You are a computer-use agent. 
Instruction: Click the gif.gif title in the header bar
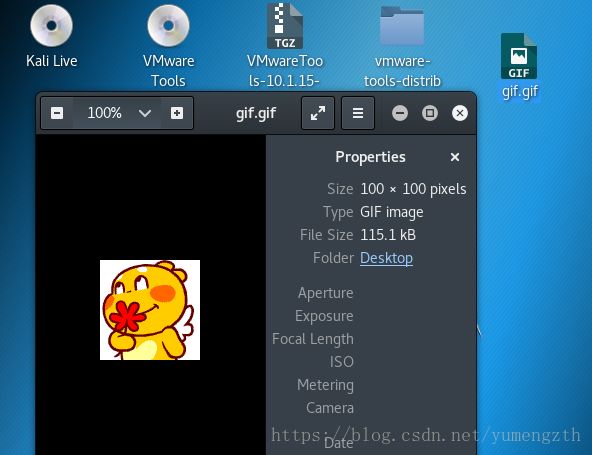pyautogui.click(x=256, y=113)
